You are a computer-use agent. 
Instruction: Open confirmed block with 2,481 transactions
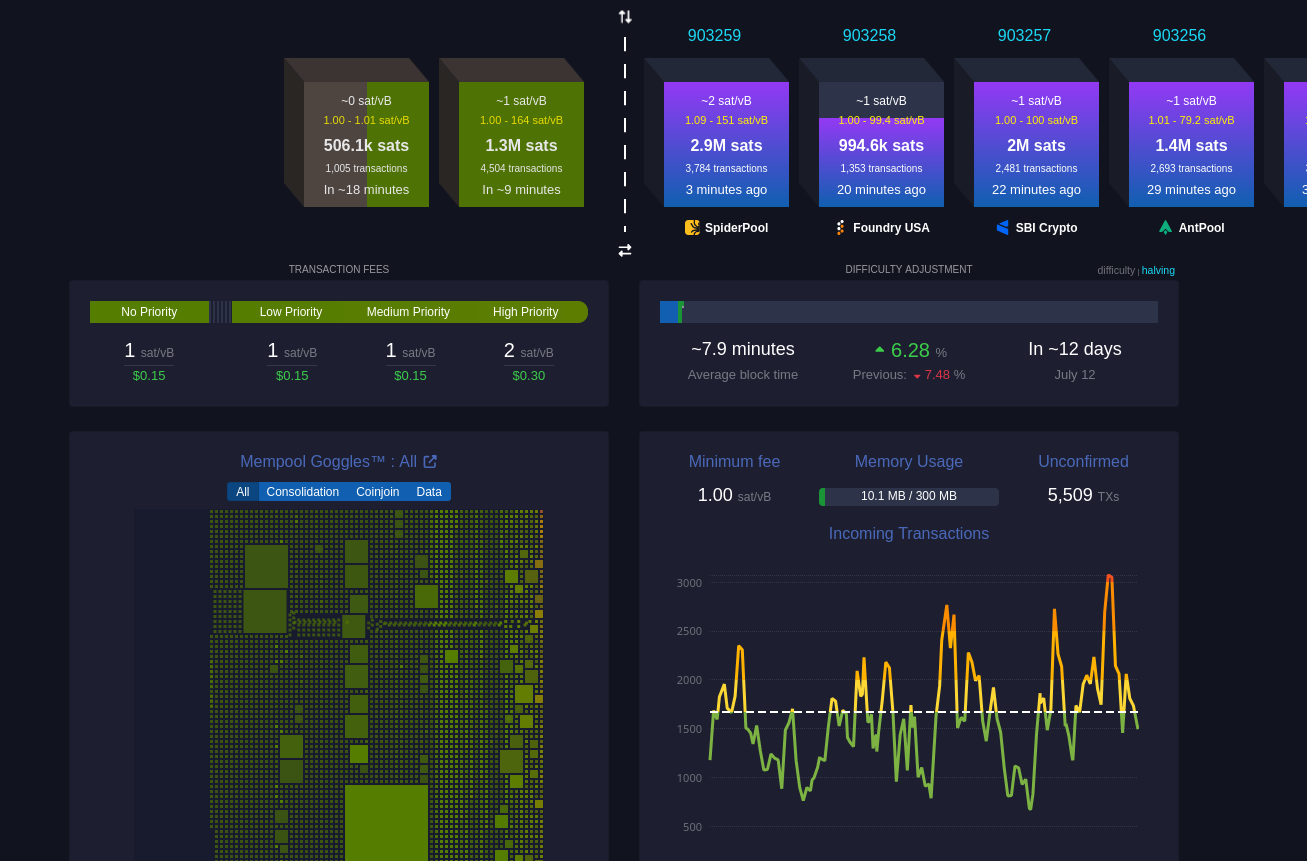(1036, 144)
